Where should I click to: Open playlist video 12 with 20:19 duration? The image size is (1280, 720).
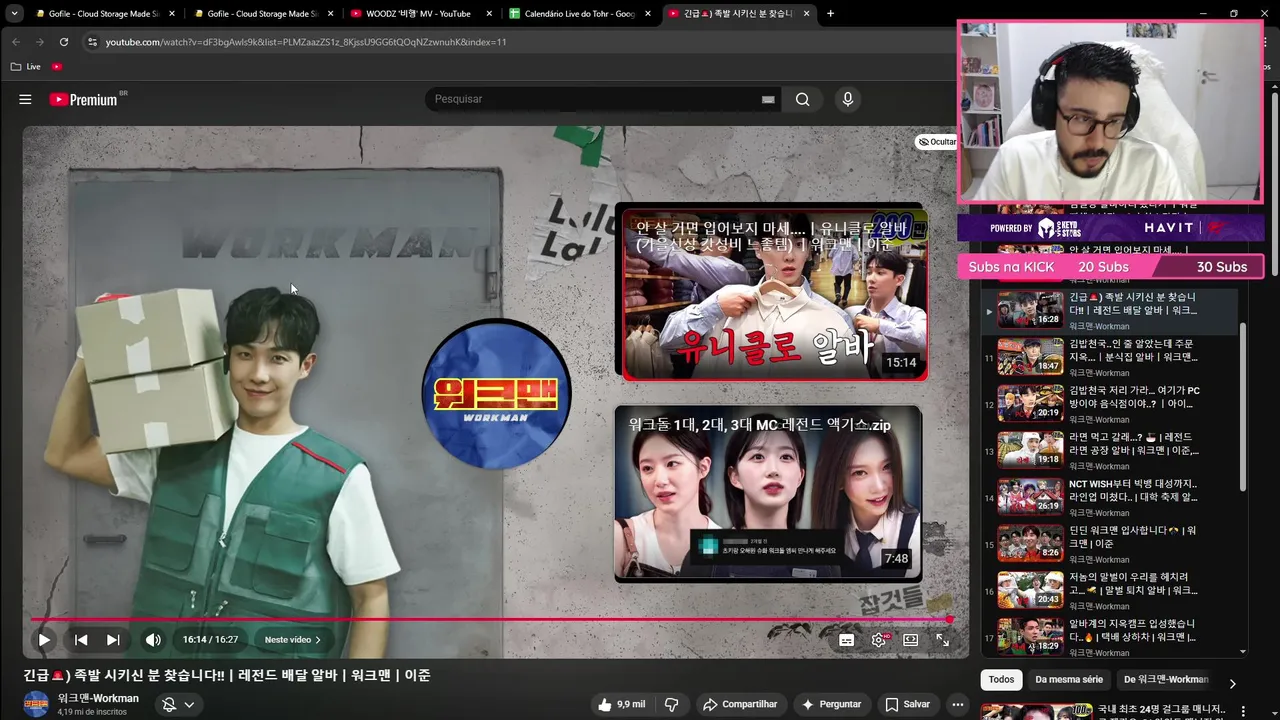[1110, 404]
